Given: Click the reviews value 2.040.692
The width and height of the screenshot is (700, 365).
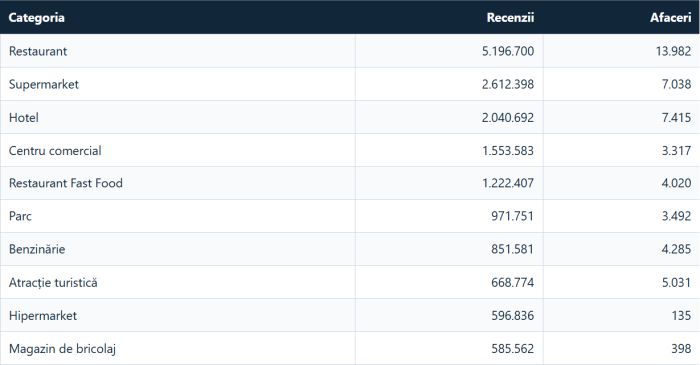Looking at the screenshot, I should pos(508,117).
